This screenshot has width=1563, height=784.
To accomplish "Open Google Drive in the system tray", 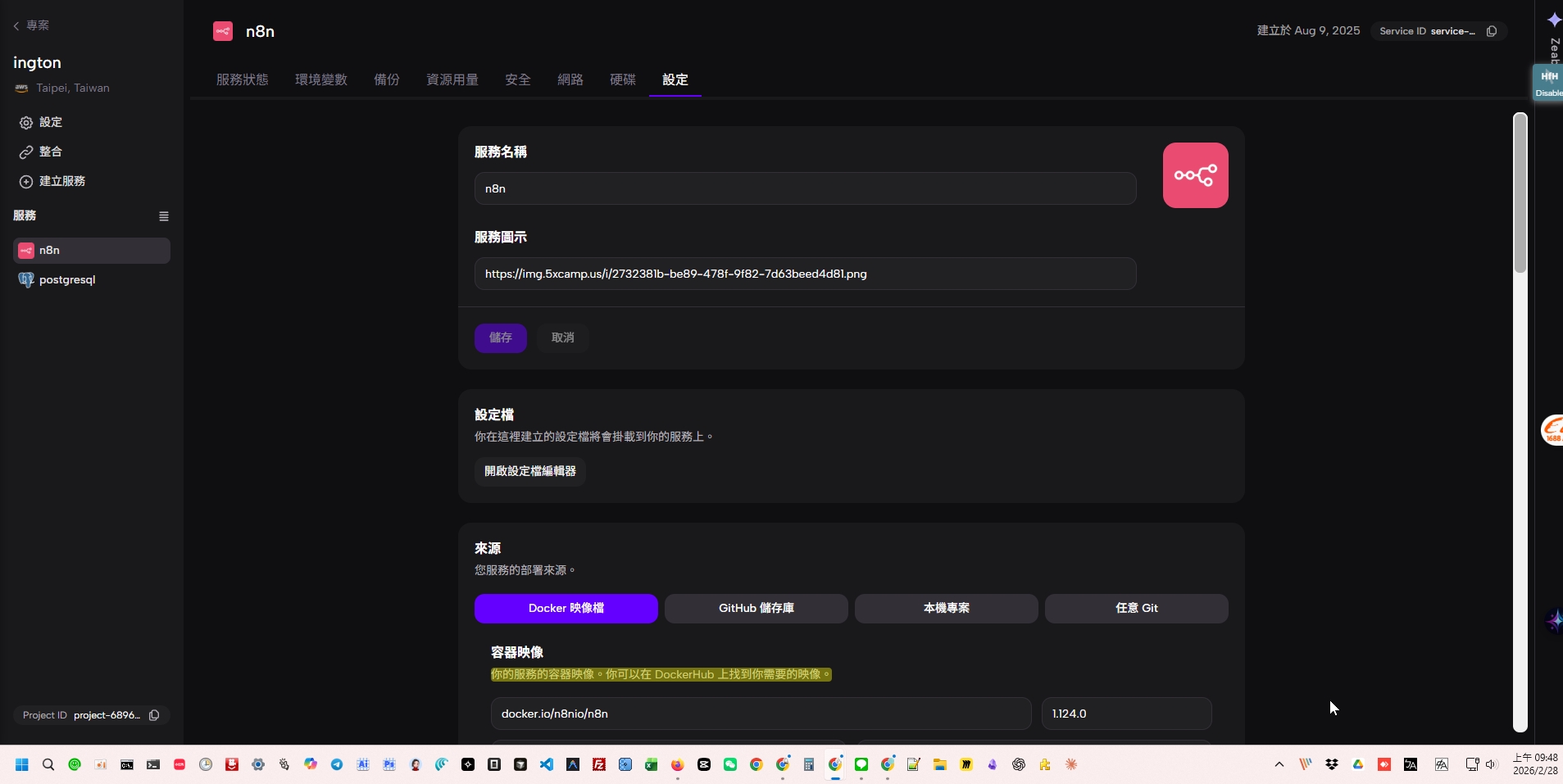I will (x=1358, y=764).
